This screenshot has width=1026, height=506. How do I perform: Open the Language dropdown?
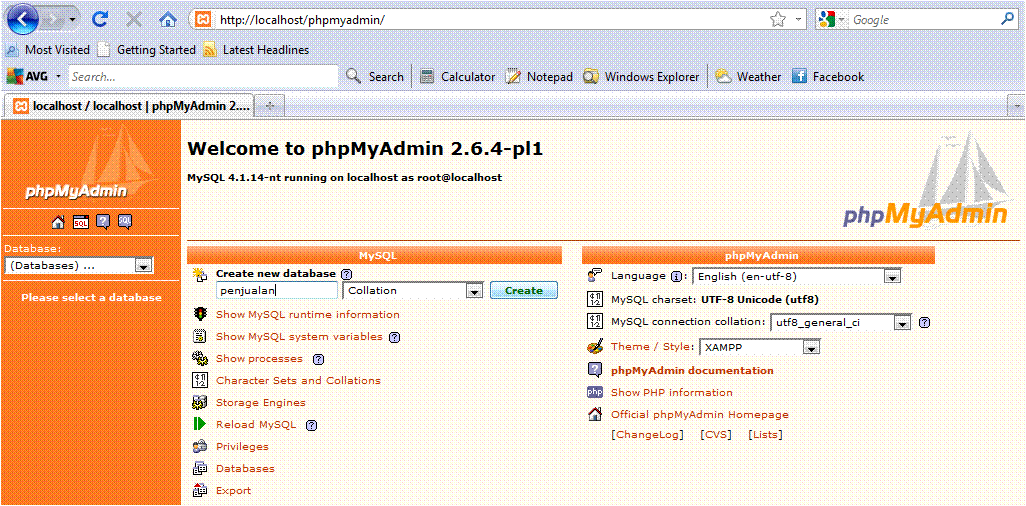(893, 277)
